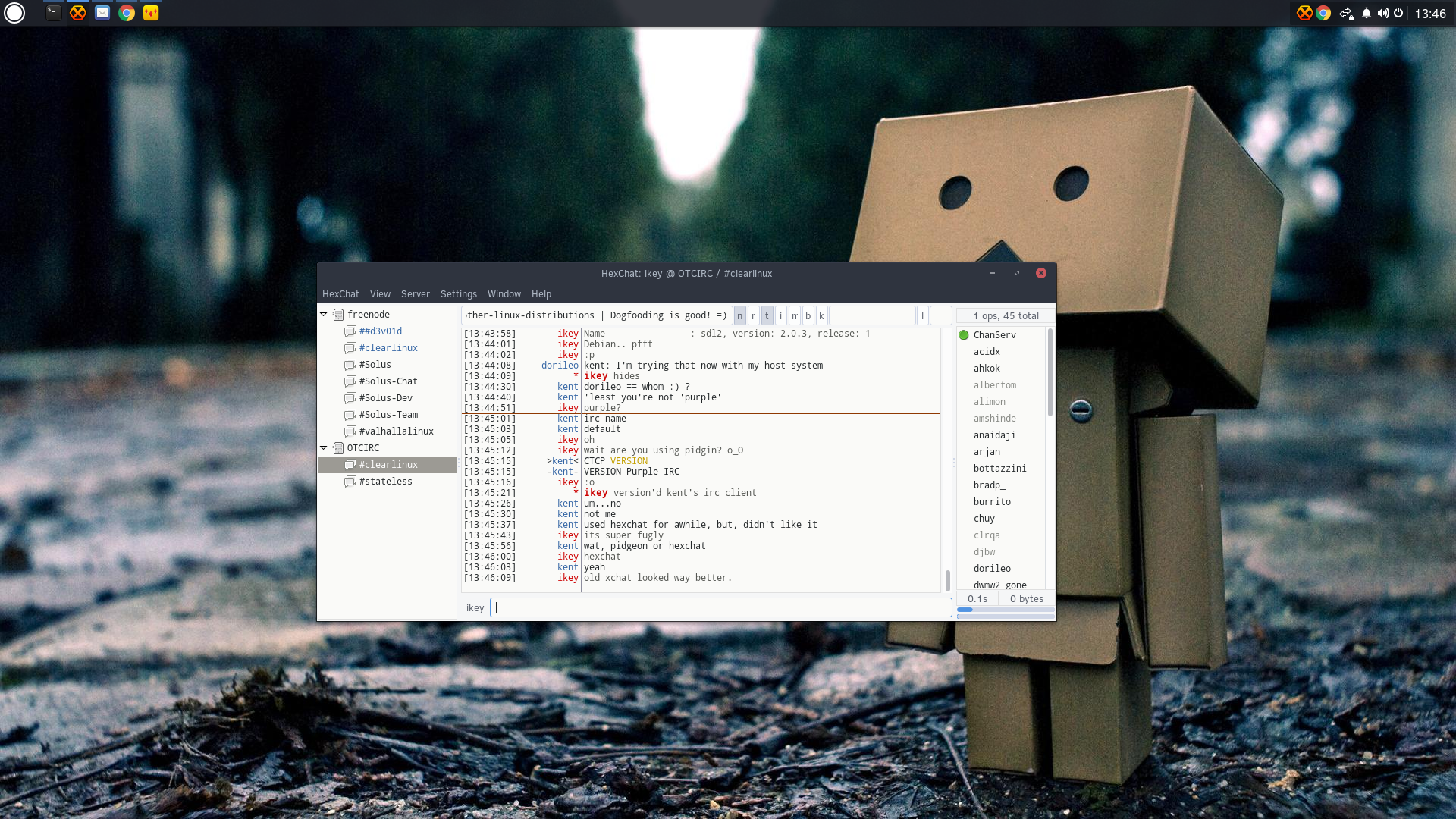Click the ikey nickname button

coord(475,608)
